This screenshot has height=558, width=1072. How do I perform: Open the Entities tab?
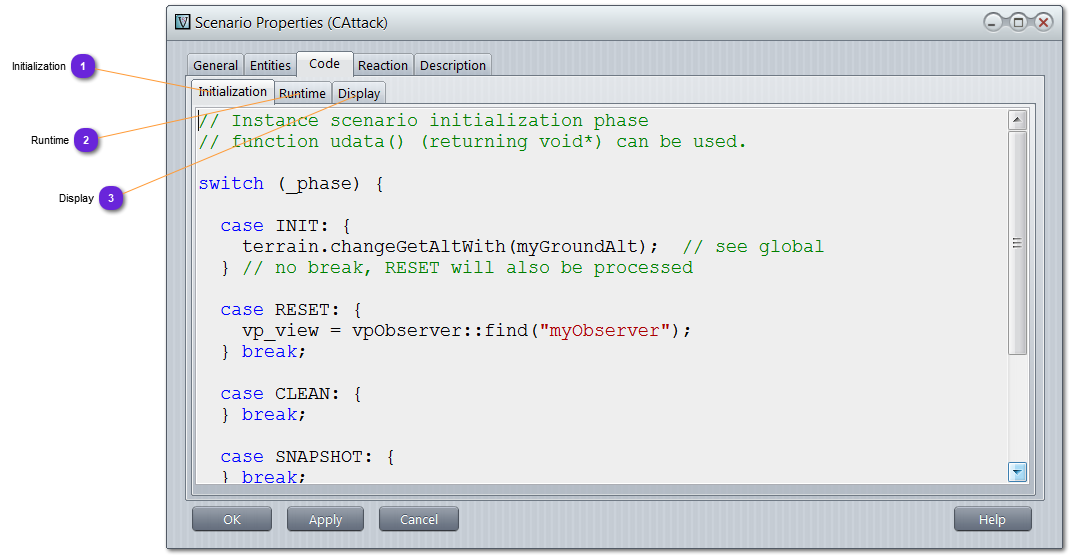[x=270, y=66]
